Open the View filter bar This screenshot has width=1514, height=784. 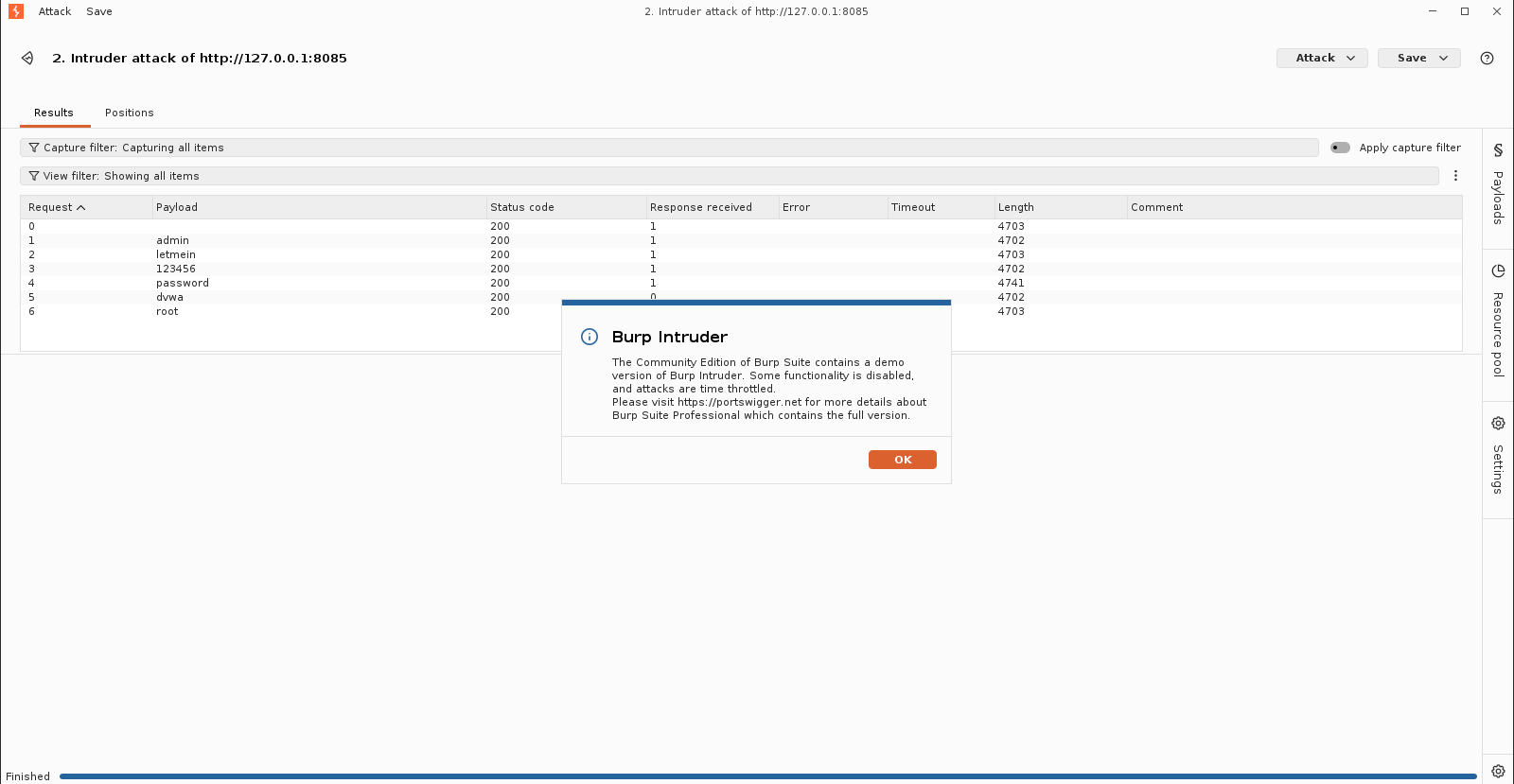coord(730,176)
